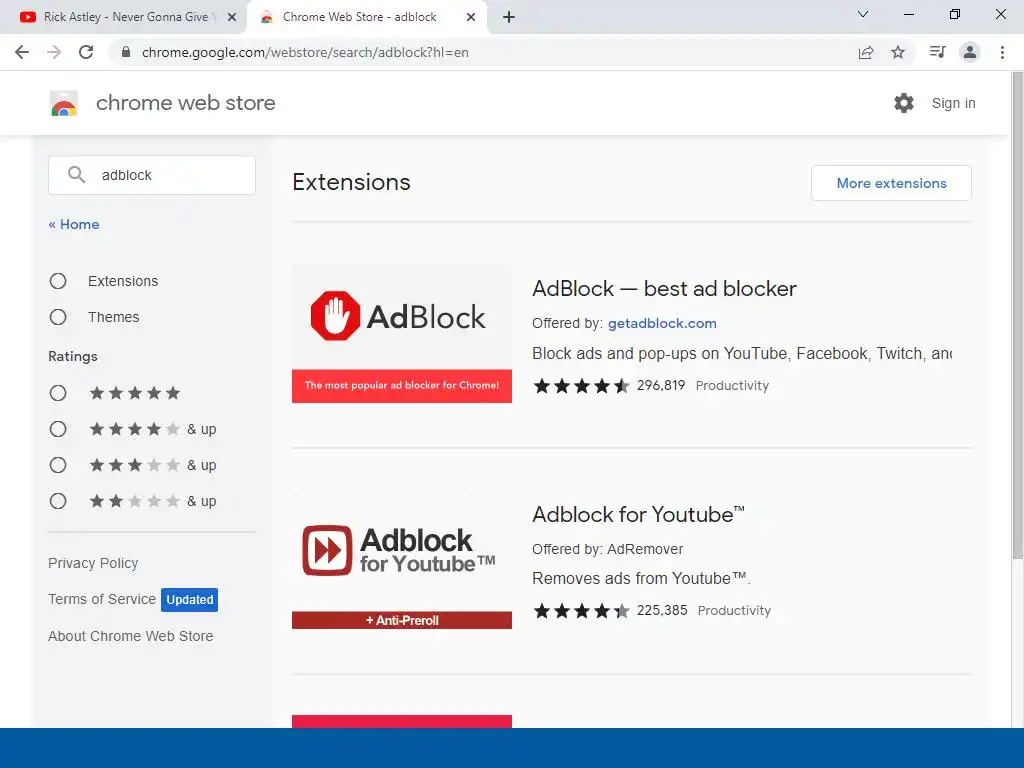Filter by two stars & up
1024x768 pixels.
(58, 501)
